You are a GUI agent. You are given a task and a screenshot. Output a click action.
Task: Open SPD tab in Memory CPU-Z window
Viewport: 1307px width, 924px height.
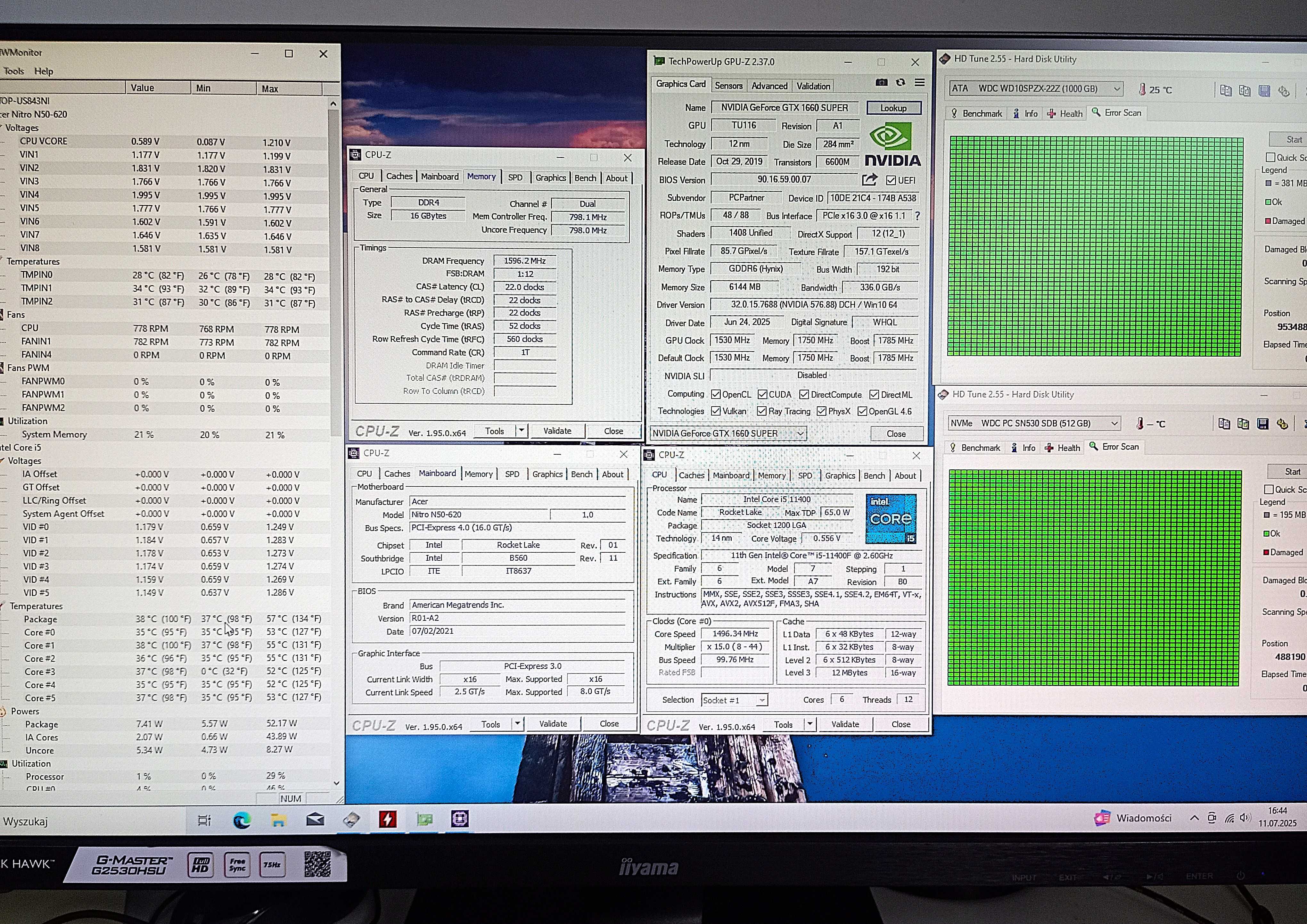(x=515, y=177)
